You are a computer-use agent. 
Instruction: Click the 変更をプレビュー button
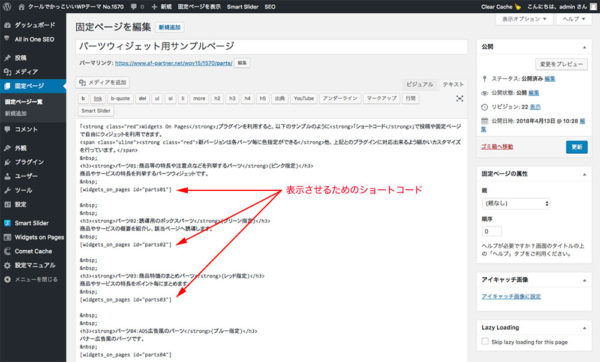coord(561,64)
